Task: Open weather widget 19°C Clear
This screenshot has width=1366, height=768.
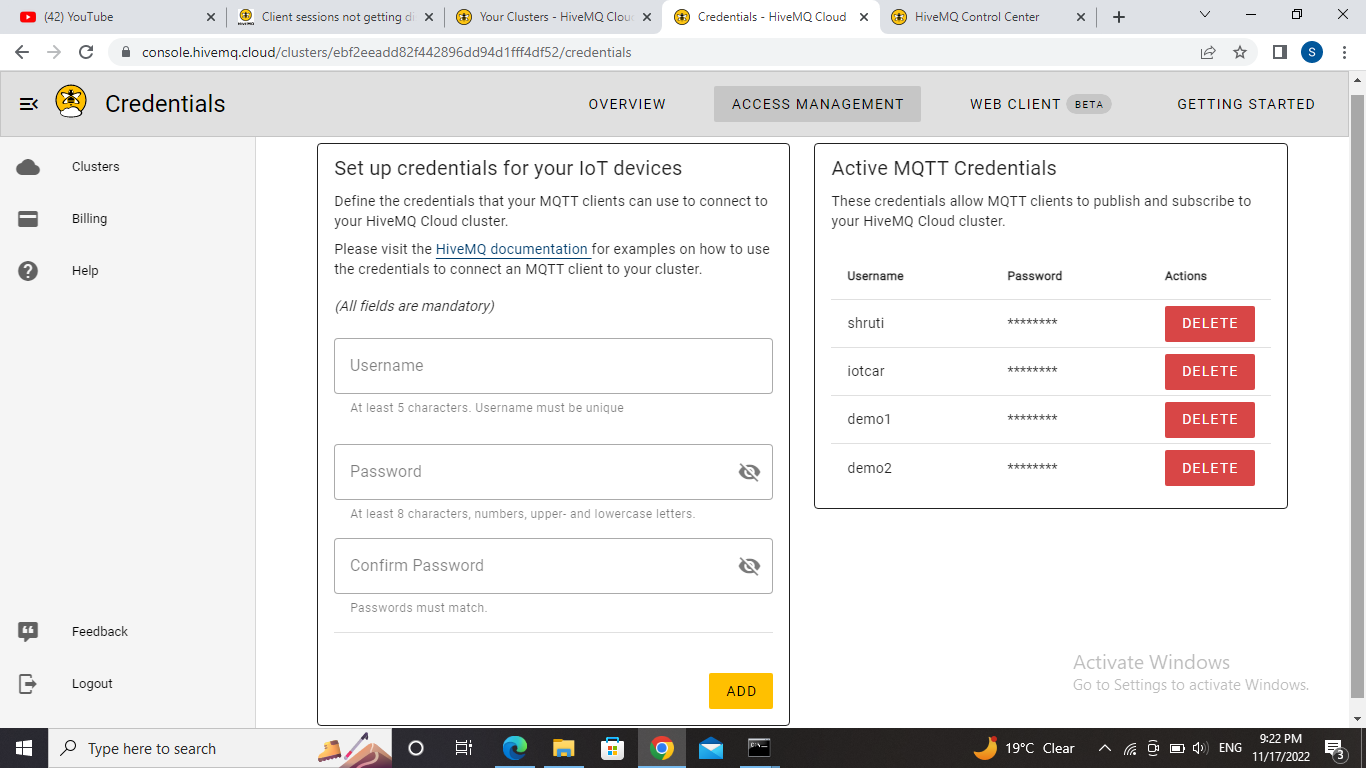Action: pos(1025,748)
